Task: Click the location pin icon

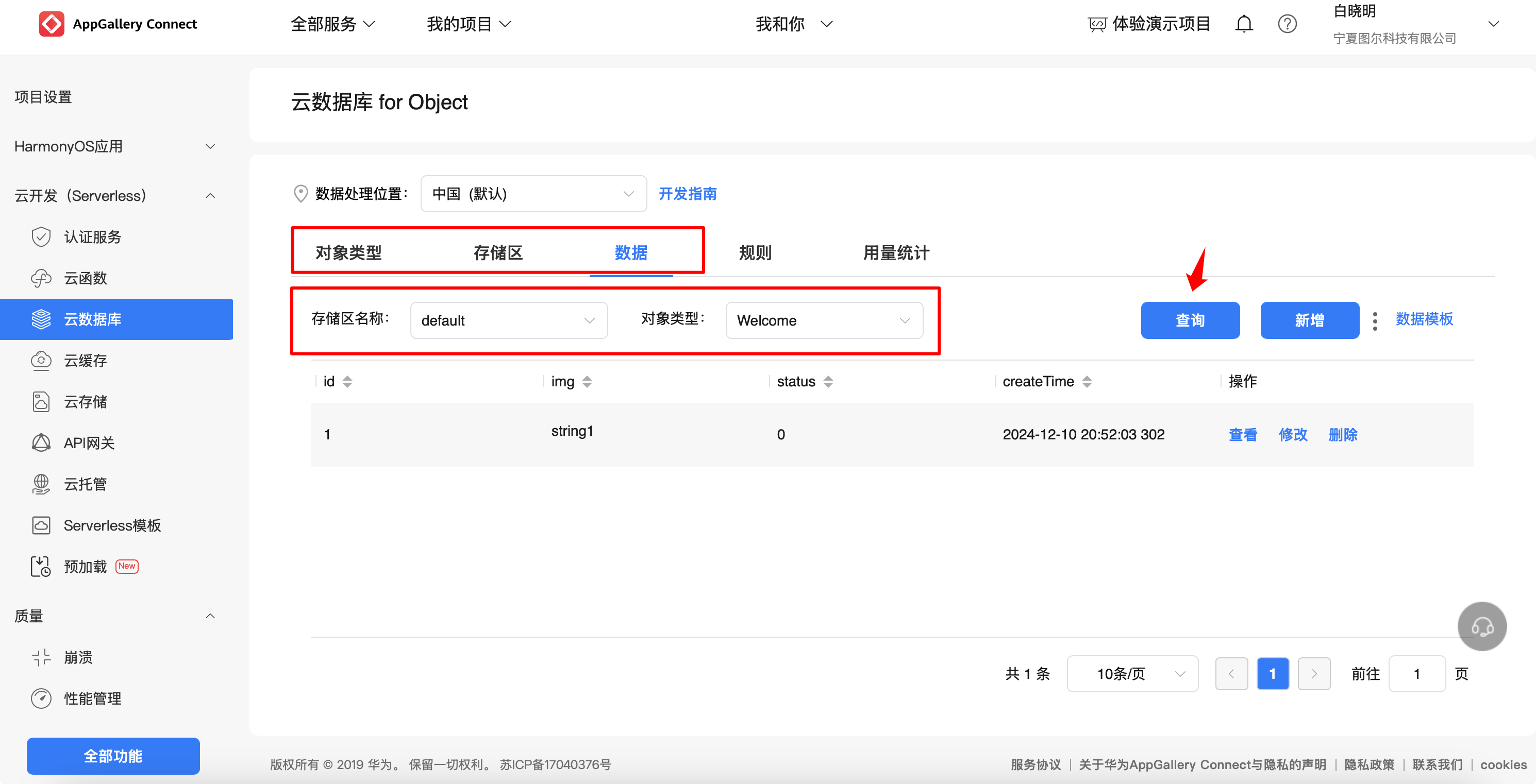Action: click(300, 193)
